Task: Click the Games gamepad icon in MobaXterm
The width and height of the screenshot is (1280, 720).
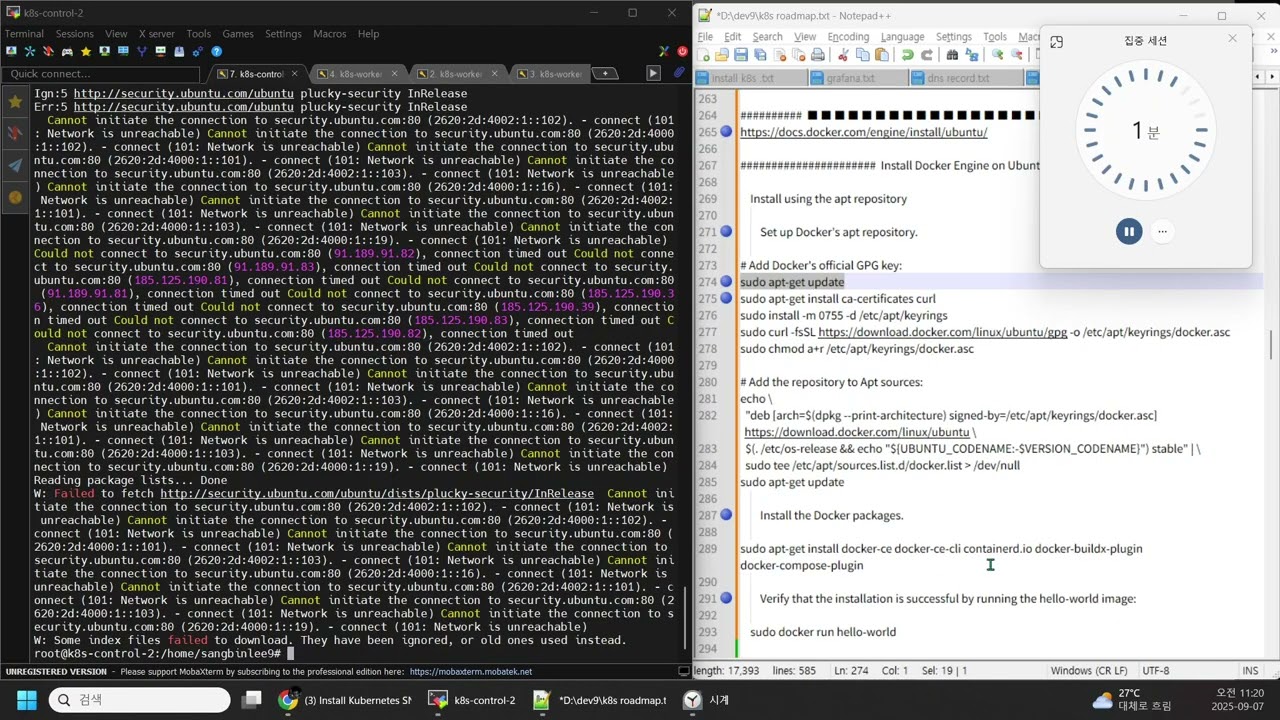Action: point(67,51)
